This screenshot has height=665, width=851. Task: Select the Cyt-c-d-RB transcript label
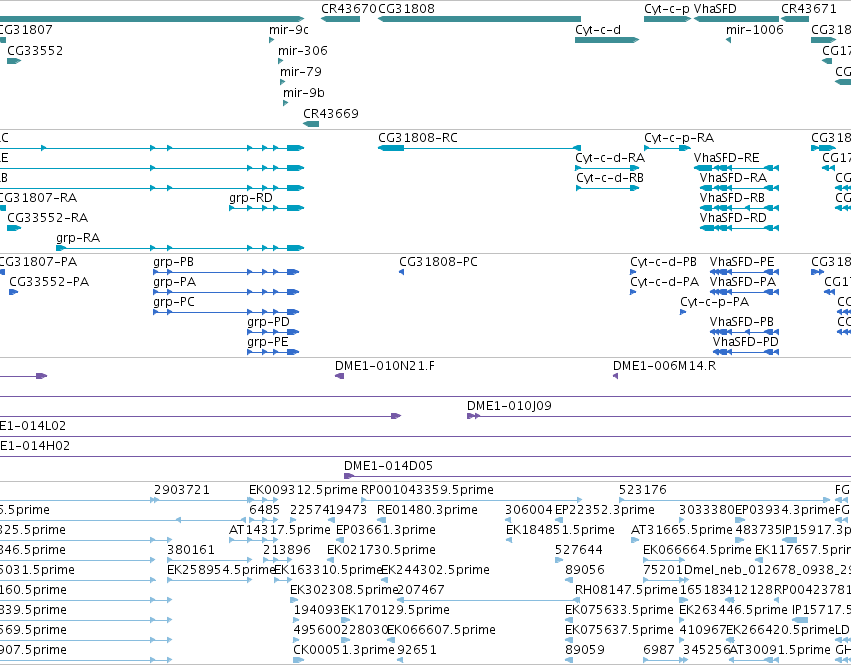coord(610,178)
